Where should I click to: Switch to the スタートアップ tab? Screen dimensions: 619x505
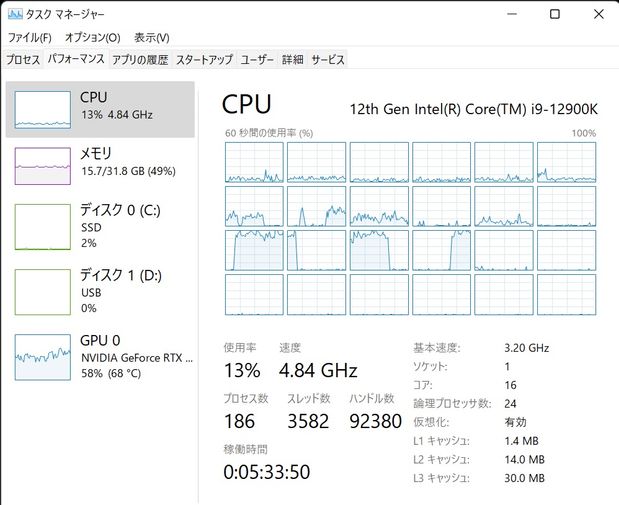pyautogui.click(x=204, y=60)
